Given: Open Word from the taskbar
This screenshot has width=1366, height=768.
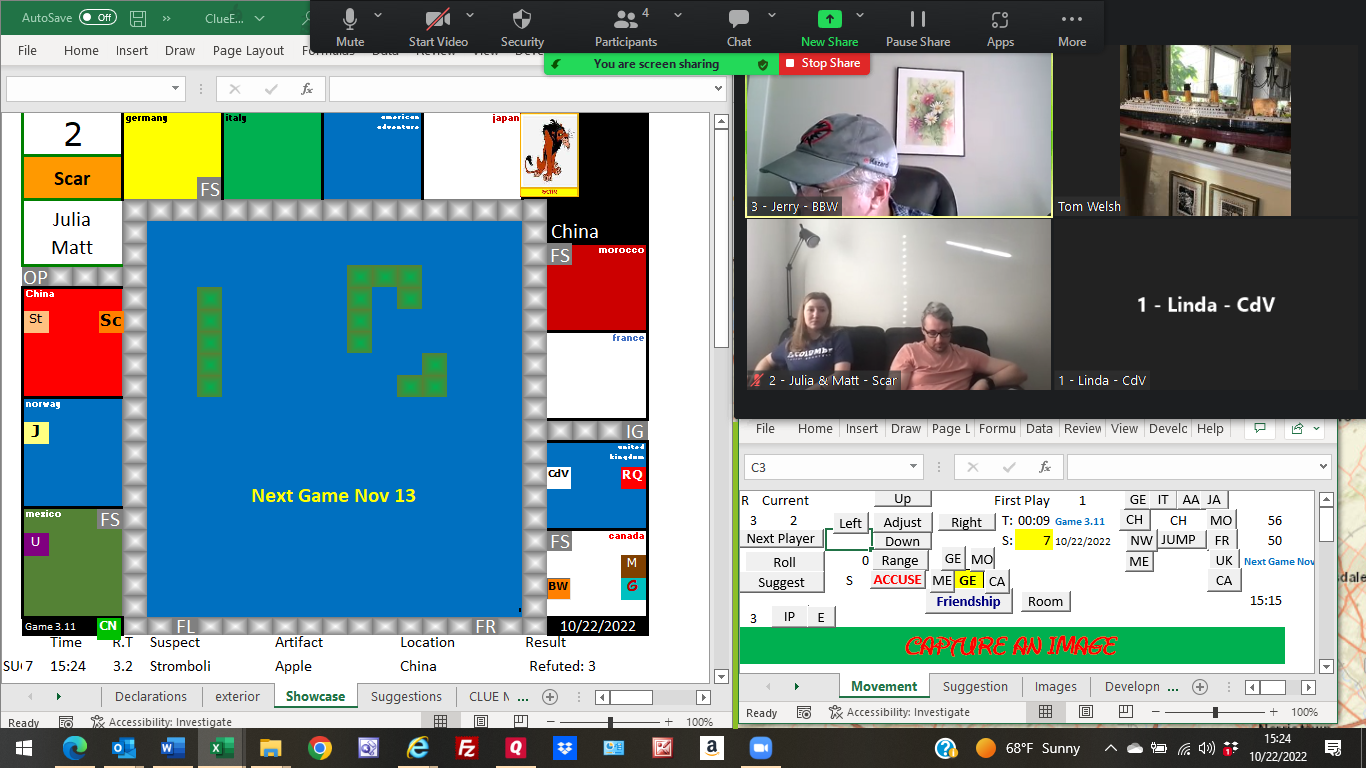Looking at the screenshot, I should tap(172, 747).
